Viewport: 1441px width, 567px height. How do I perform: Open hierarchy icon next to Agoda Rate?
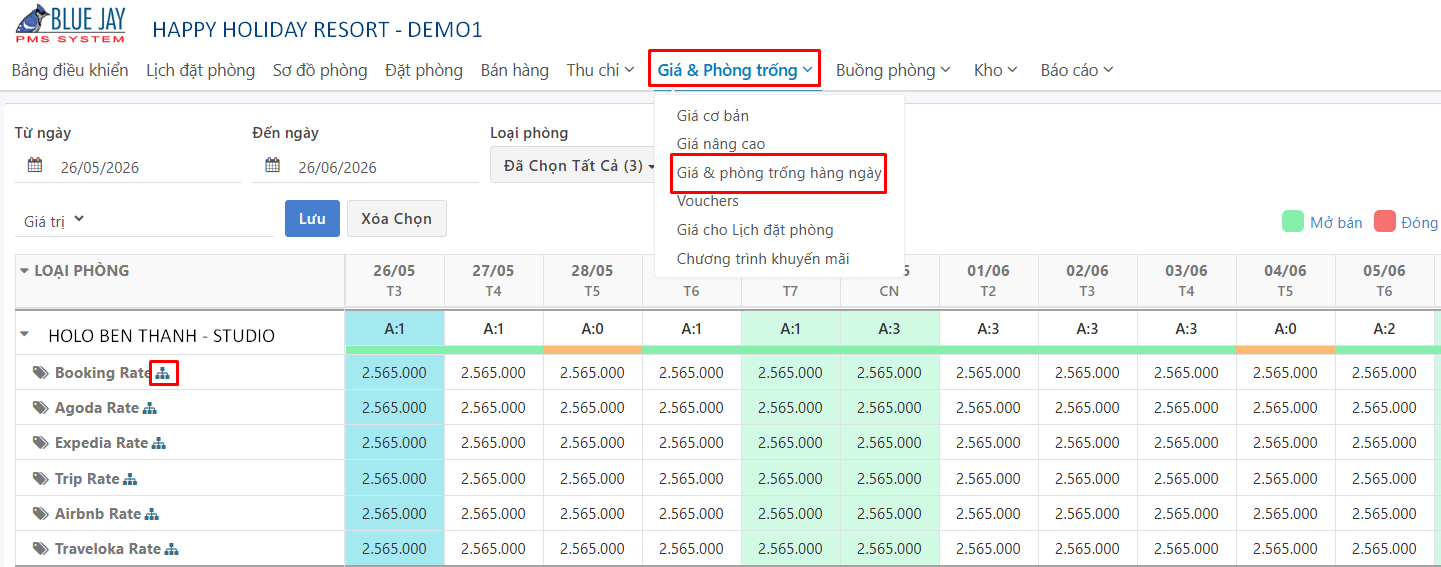[x=150, y=408]
